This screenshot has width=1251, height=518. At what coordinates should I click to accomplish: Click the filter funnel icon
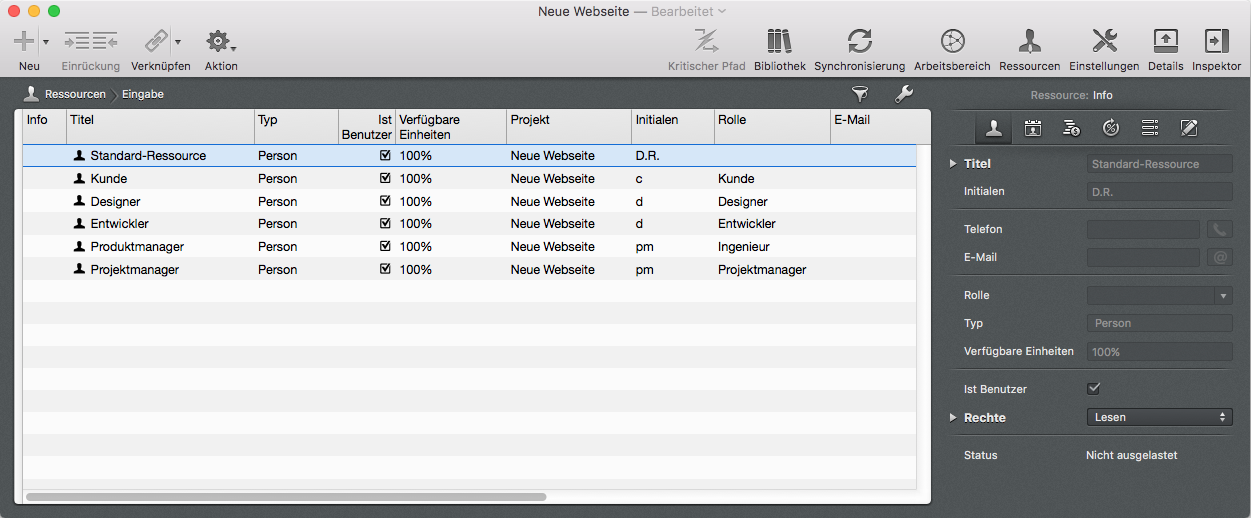tap(859, 94)
